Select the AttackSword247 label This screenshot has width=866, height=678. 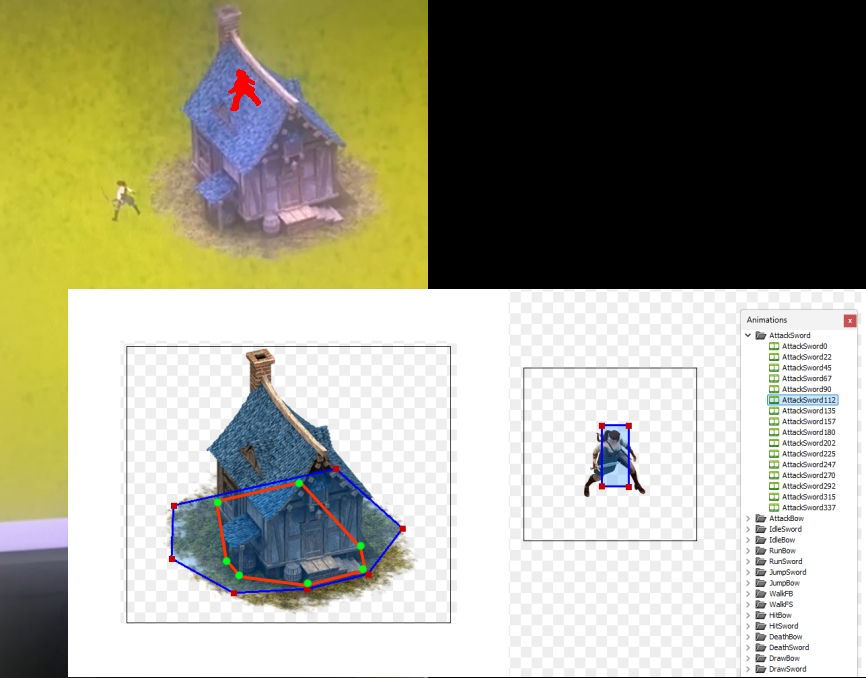(809, 465)
